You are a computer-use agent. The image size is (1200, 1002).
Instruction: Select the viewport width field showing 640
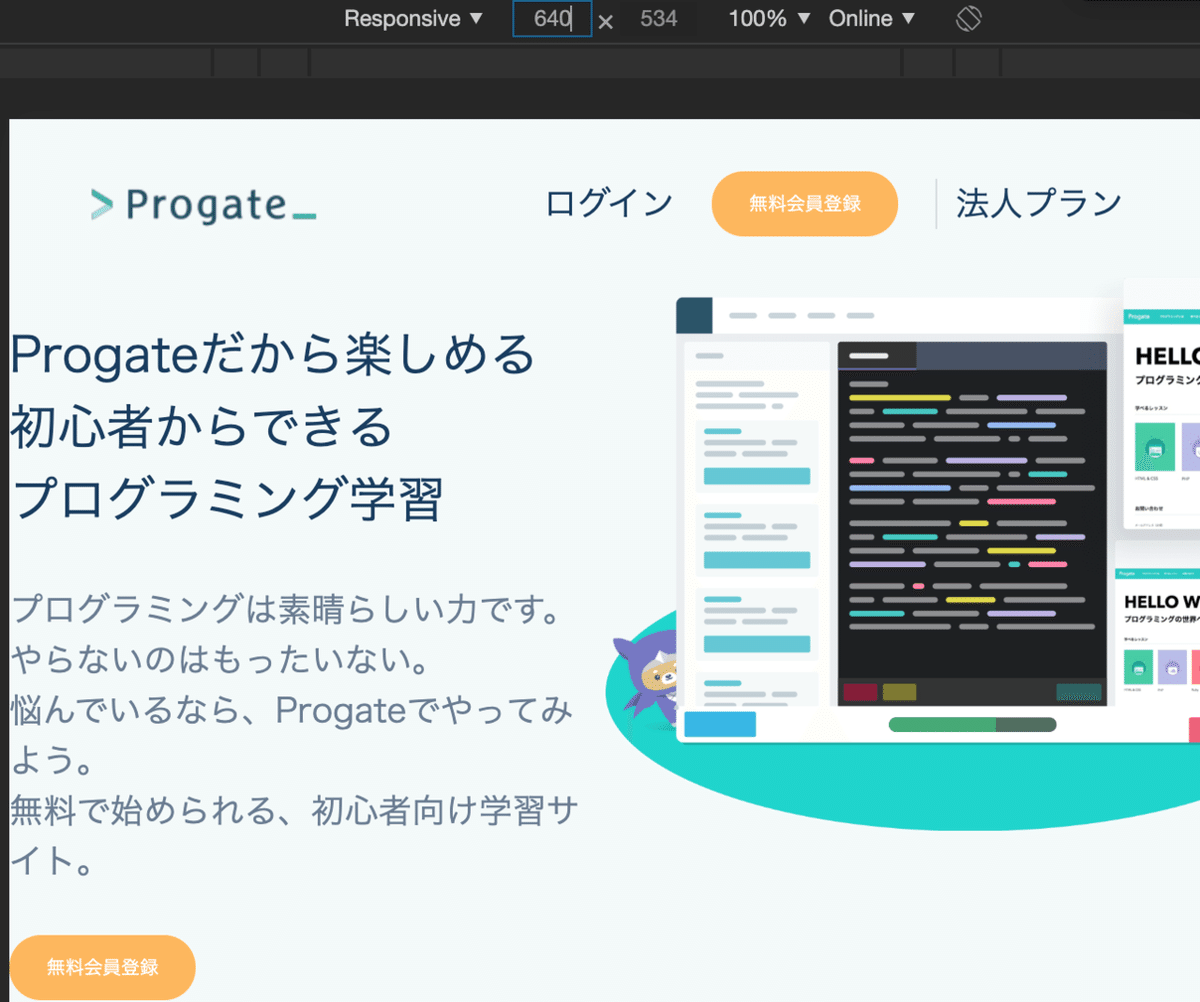551,18
